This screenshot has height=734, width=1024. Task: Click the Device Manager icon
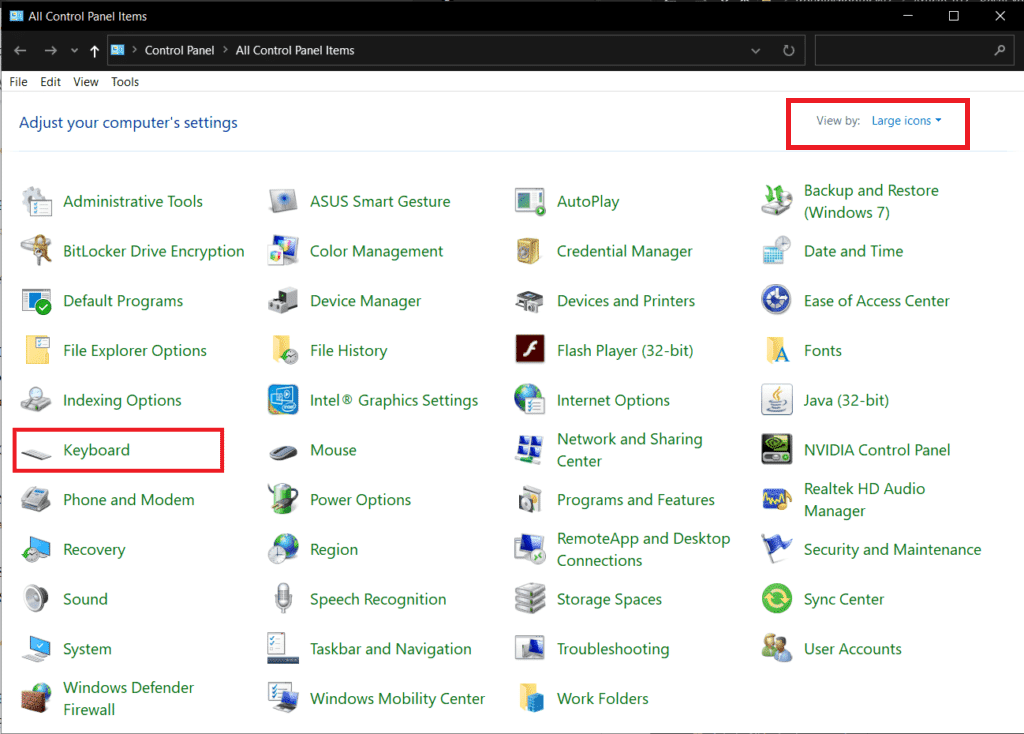(x=283, y=300)
